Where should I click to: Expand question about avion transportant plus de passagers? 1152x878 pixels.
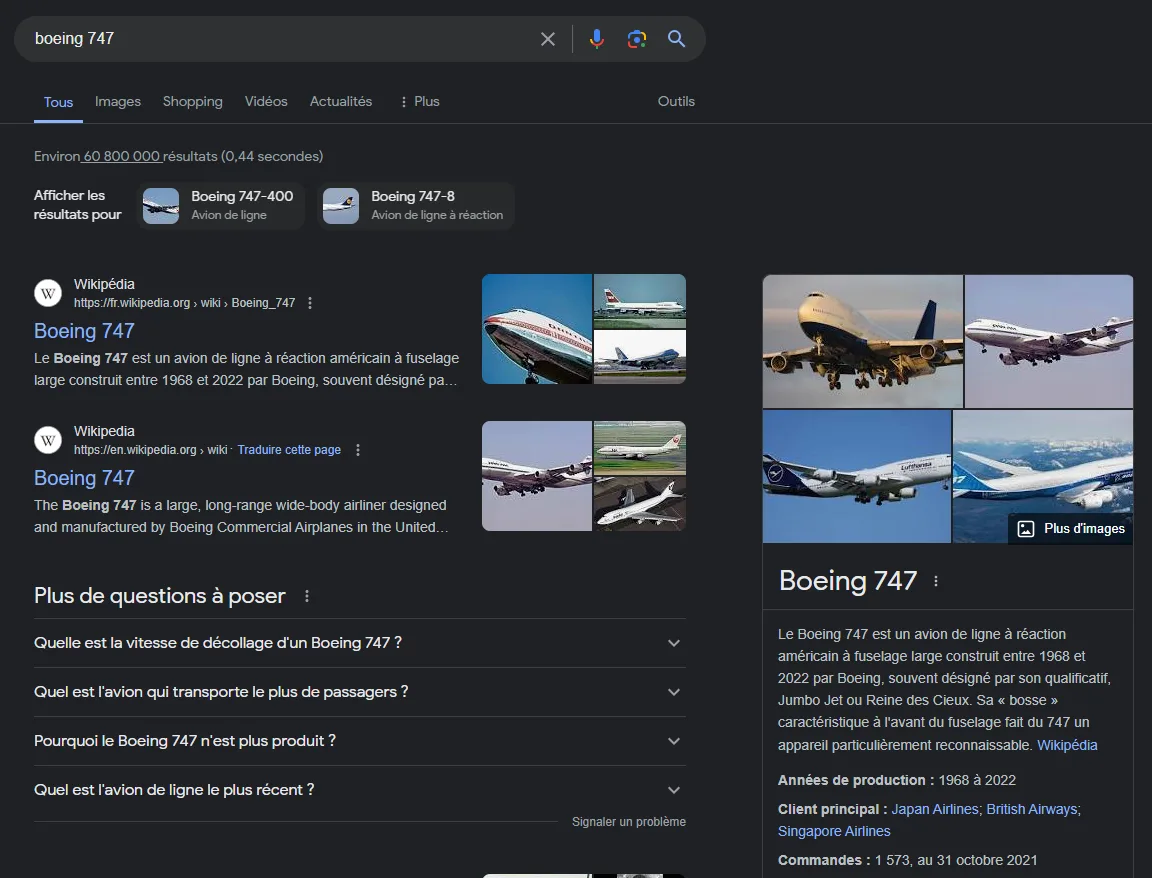coord(359,692)
